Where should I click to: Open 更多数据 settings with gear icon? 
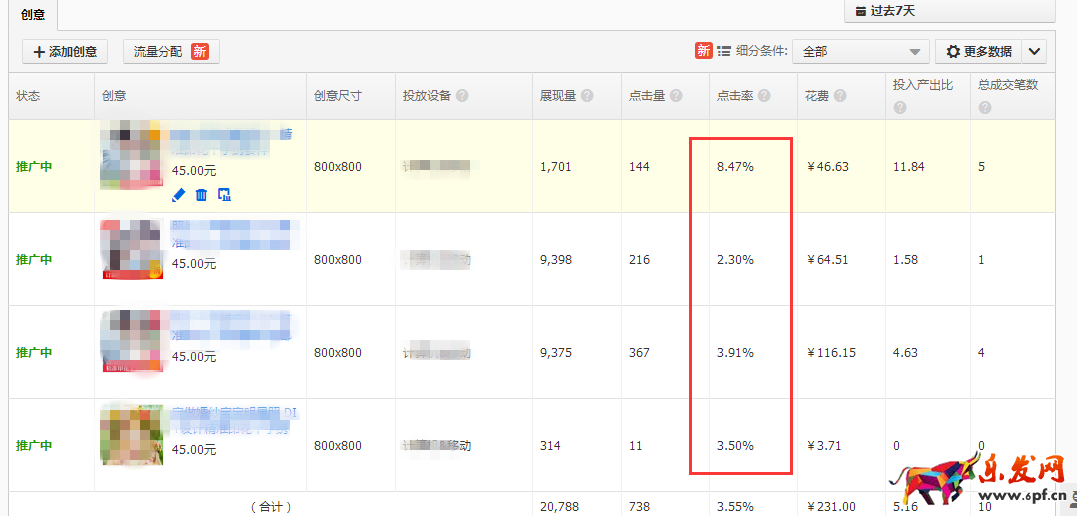[x=978, y=52]
